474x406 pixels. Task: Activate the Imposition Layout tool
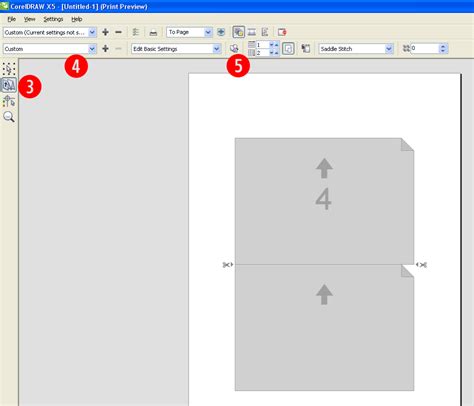point(9,85)
